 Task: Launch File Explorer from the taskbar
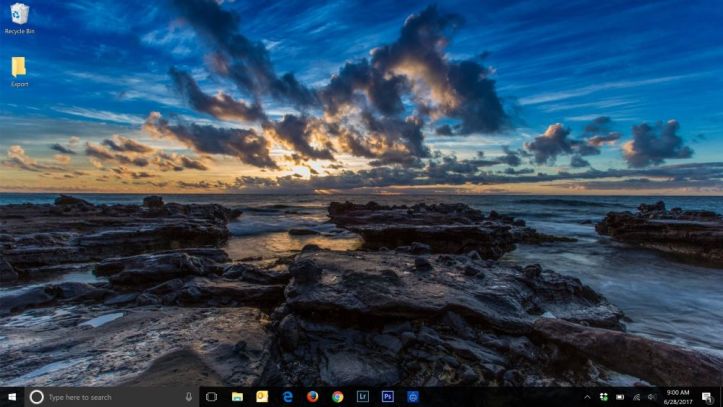click(237, 397)
